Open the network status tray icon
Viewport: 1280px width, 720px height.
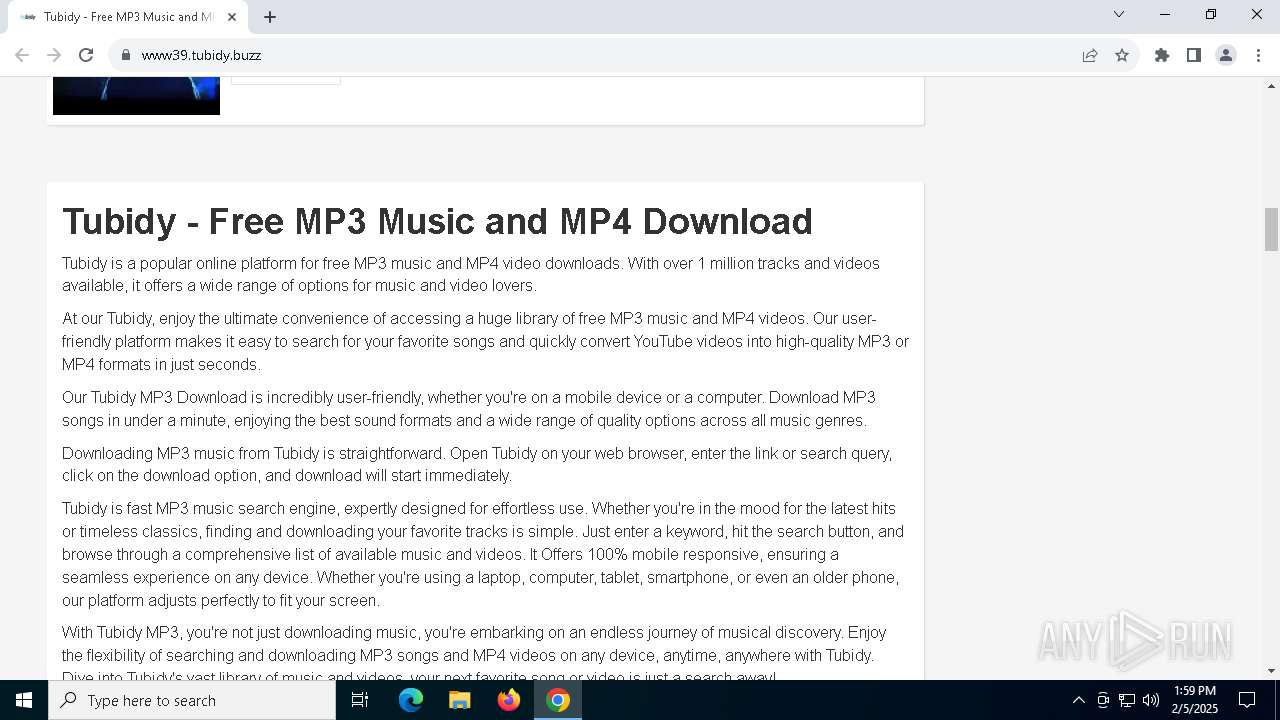pos(1127,700)
